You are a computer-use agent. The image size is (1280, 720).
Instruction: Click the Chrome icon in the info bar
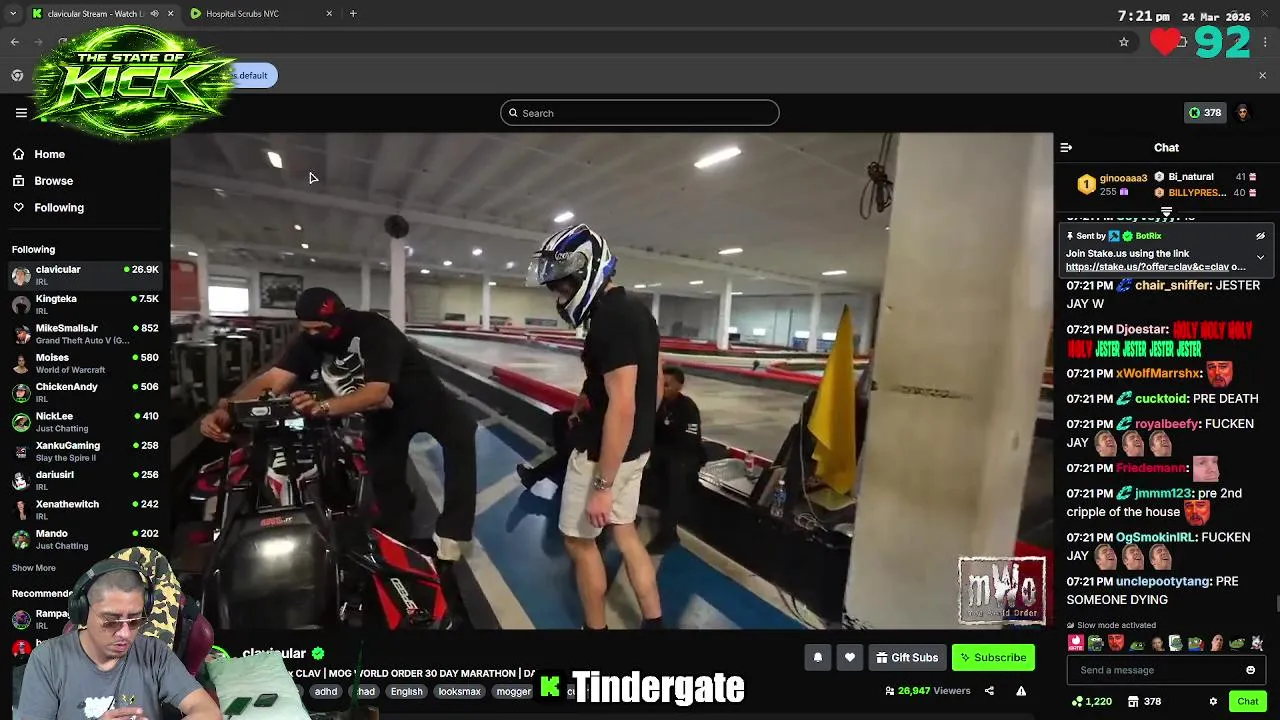coord(17,76)
